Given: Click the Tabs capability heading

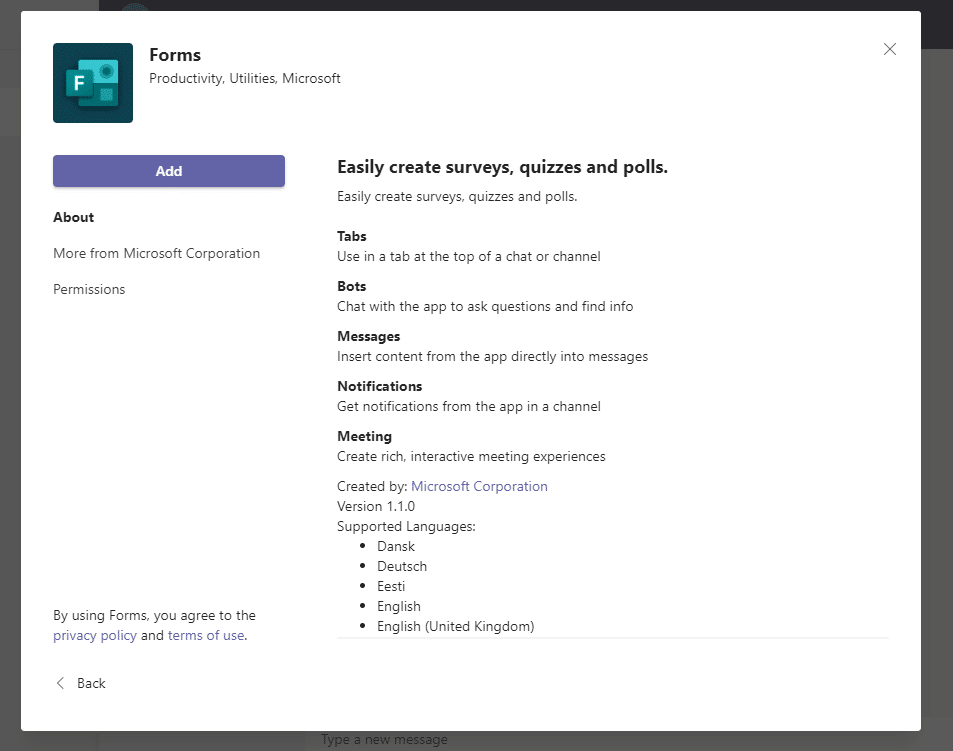Looking at the screenshot, I should 352,236.
